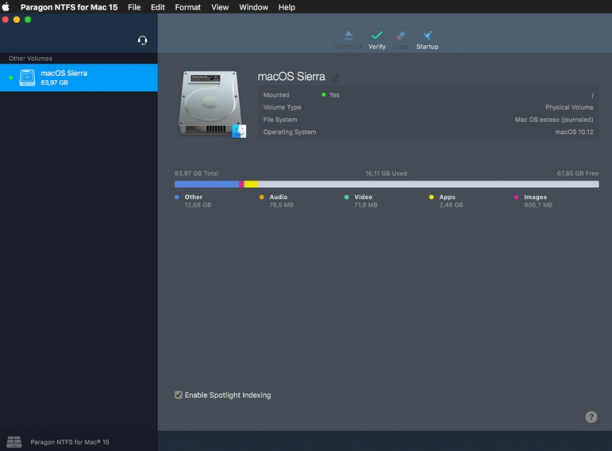This screenshot has width=612, height=451.
Task: Run Verify on the volume
Action: [377, 40]
